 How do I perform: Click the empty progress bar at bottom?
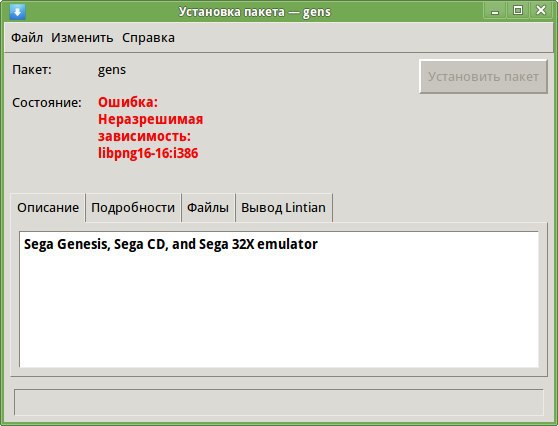click(279, 402)
